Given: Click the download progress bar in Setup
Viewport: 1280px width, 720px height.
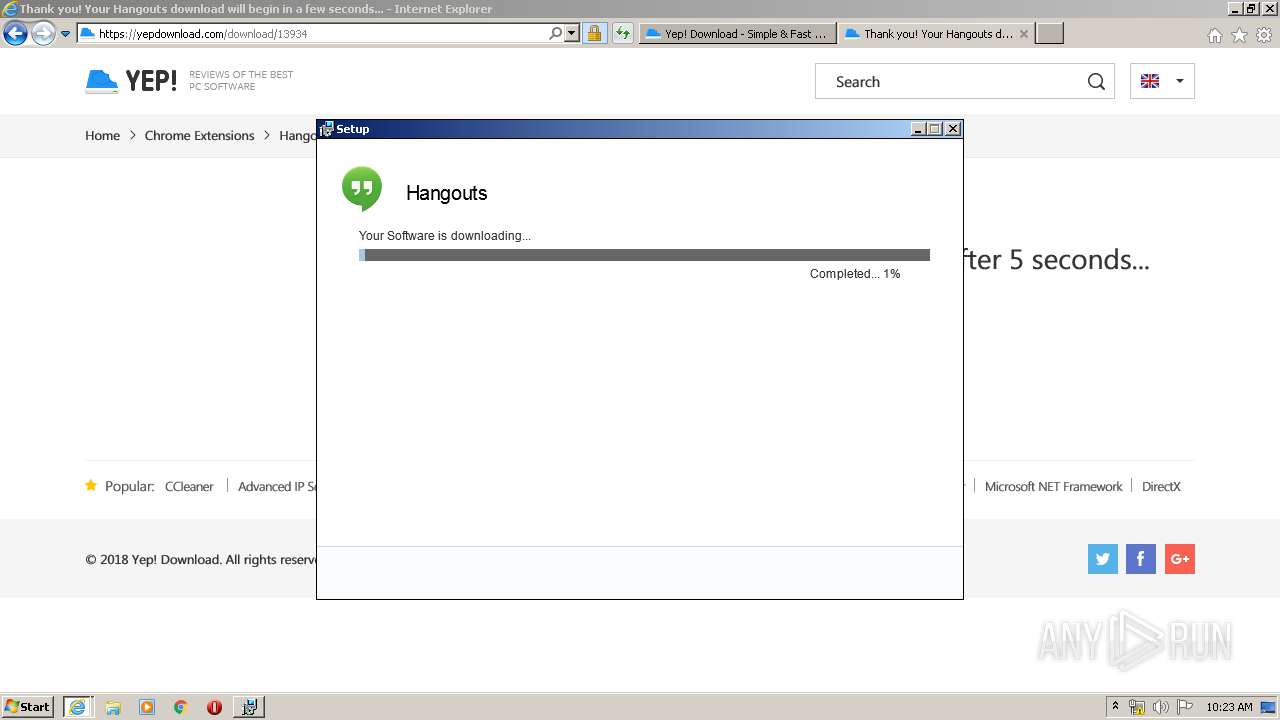Looking at the screenshot, I should click(644, 255).
